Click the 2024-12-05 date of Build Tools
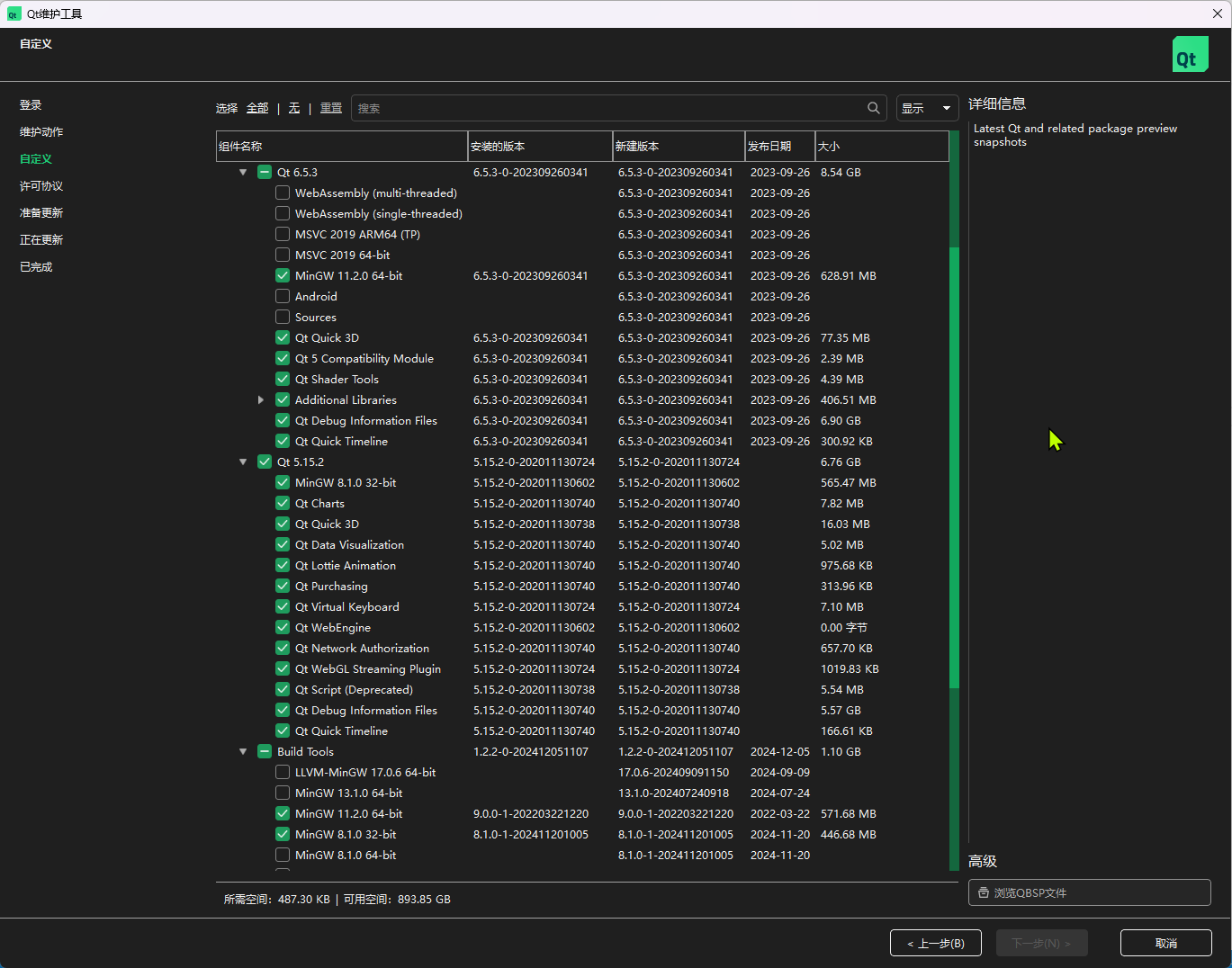 [780, 751]
